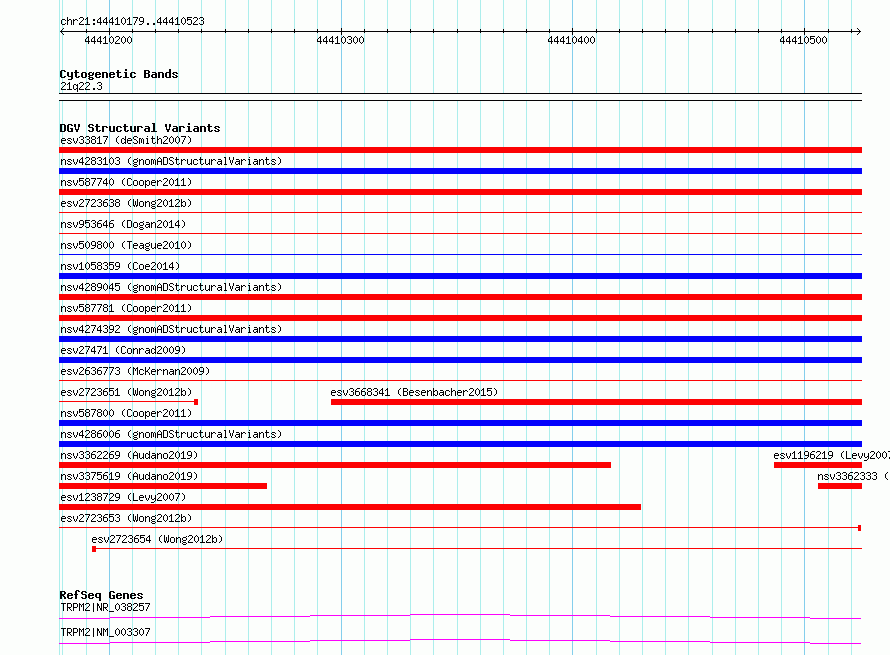Image resolution: width=890 pixels, height=655 pixels.
Task: Click the esv33817 (deSmith2007) variant label
Action: [x=126, y=140]
